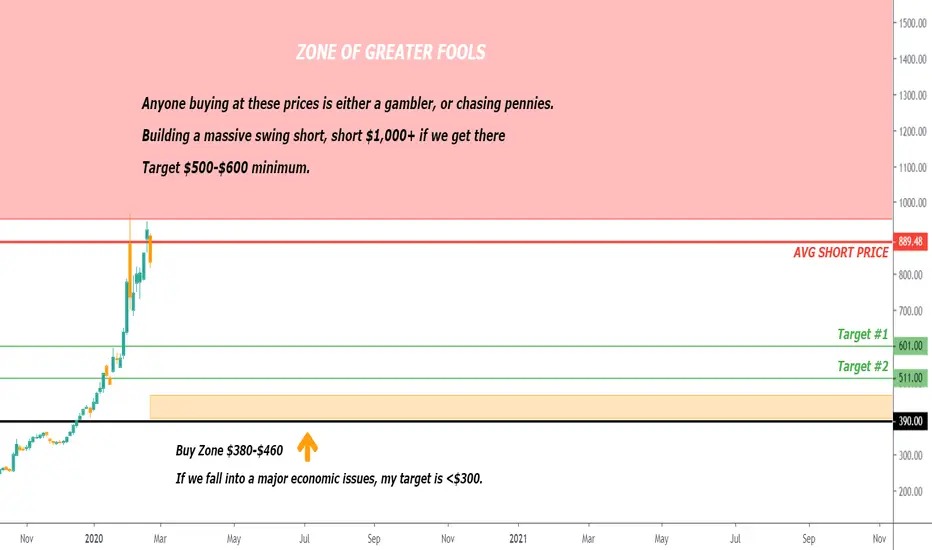Image resolution: width=932 pixels, height=550 pixels.
Task: Click the ZONE OF GREATER FOOLS title
Action: tap(391, 52)
